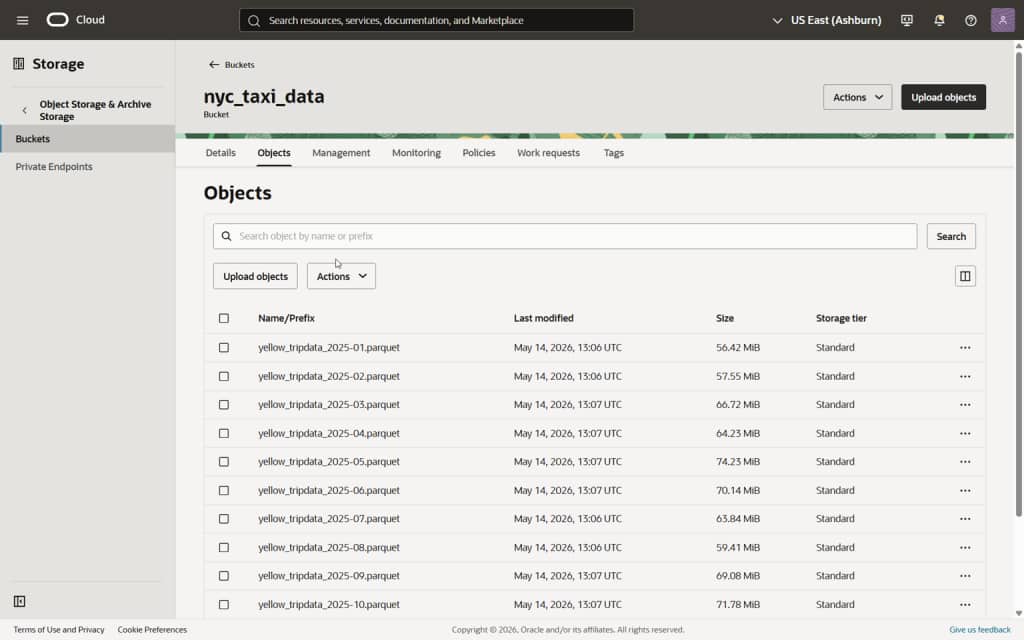Open Terms of Use and Privacy link

pyautogui.click(x=59, y=630)
